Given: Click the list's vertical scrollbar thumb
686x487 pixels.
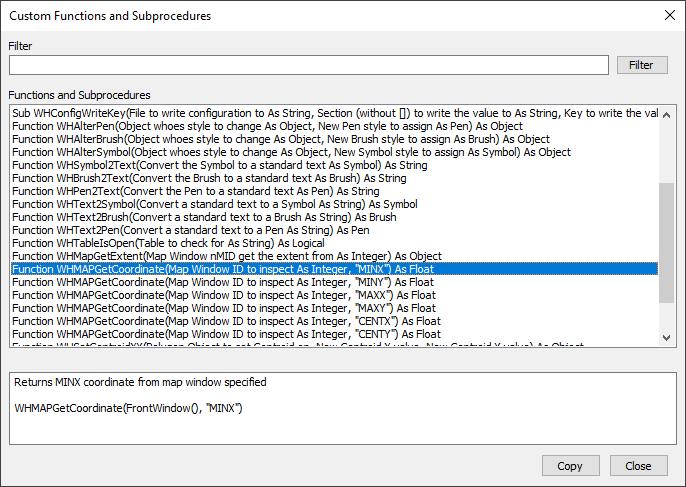Looking at the screenshot, I should click(x=666, y=243).
